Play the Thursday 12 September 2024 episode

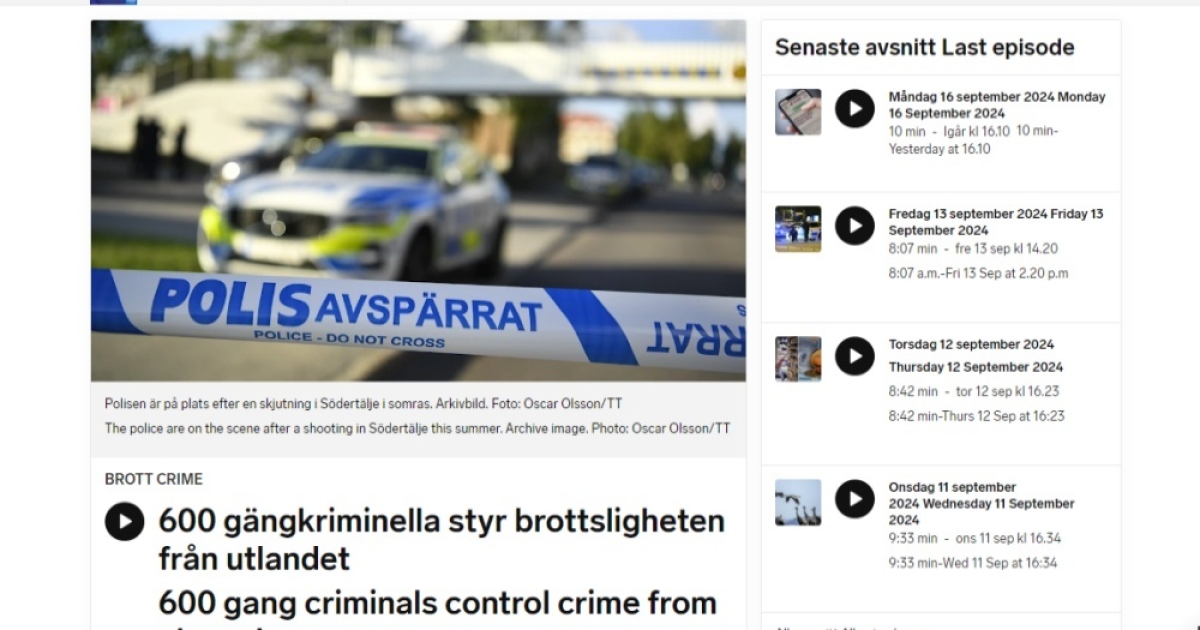tap(855, 355)
